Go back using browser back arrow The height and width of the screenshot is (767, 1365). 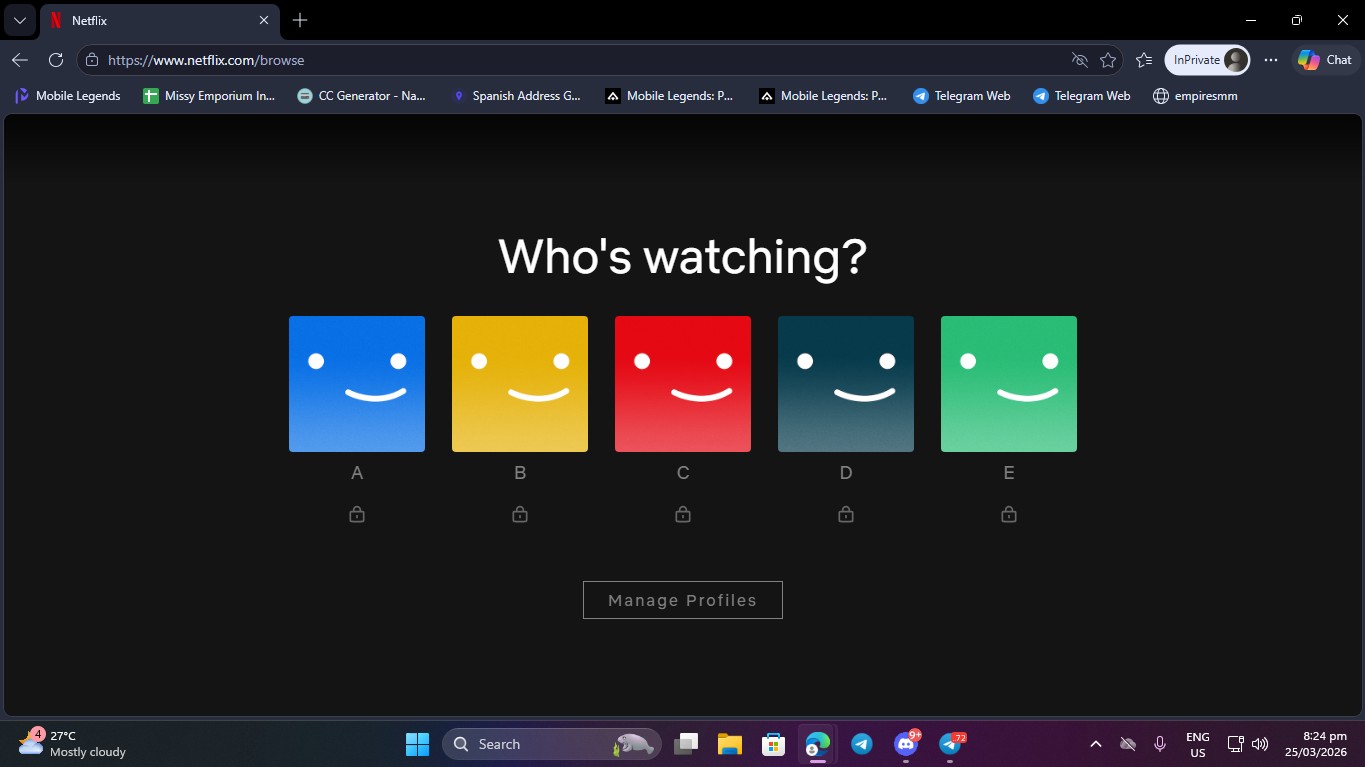point(20,60)
